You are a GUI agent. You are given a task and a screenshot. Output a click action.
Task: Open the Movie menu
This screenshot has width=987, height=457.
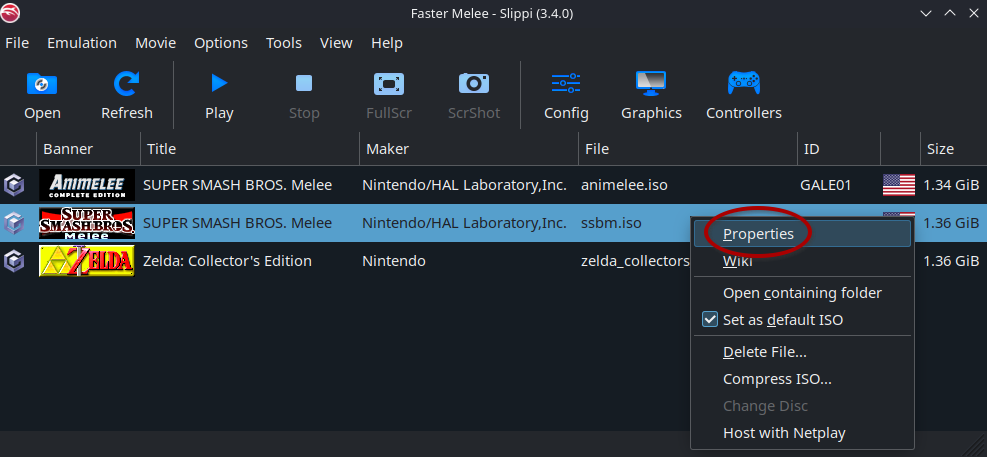[155, 43]
